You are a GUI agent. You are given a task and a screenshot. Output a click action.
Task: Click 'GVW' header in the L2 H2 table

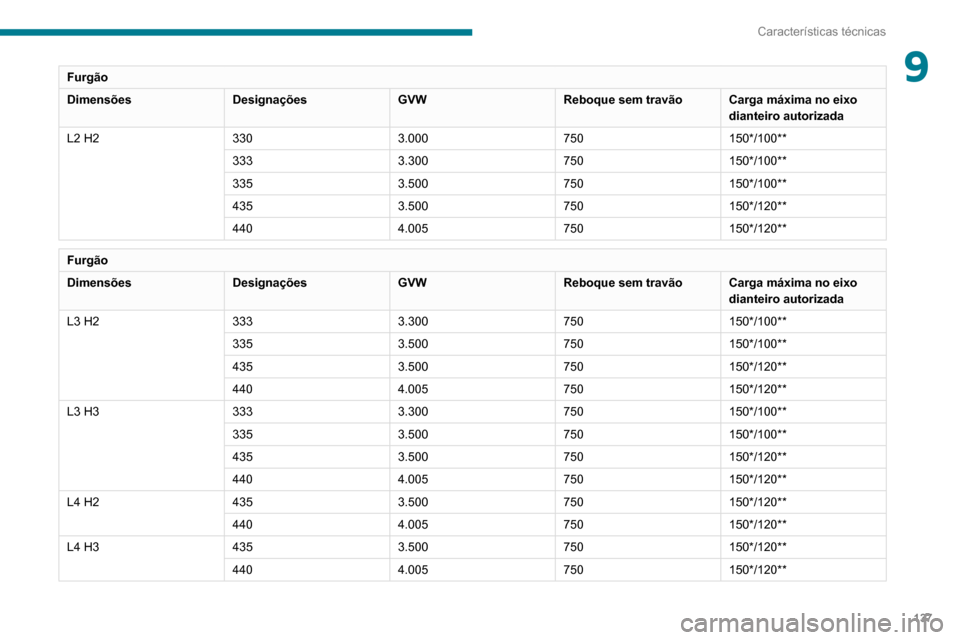tap(412, 100)
